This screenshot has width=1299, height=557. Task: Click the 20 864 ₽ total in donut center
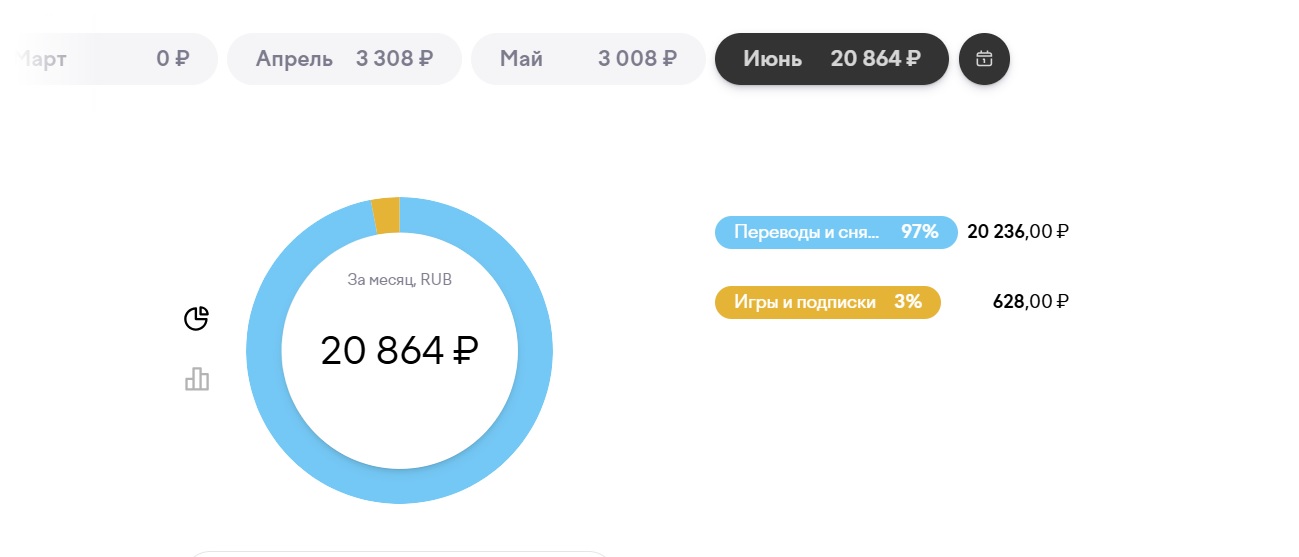[399, 351]
